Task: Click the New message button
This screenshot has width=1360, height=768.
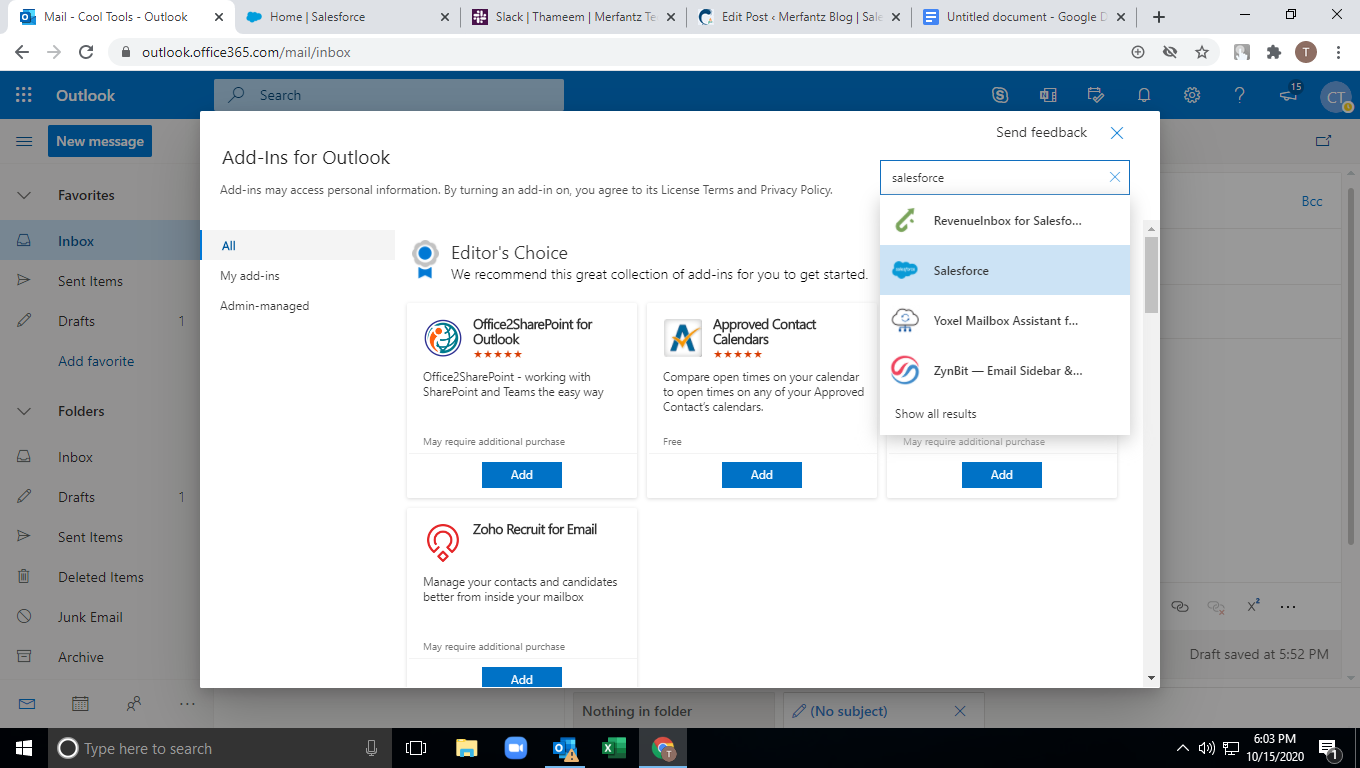Action: coord(100,141)
